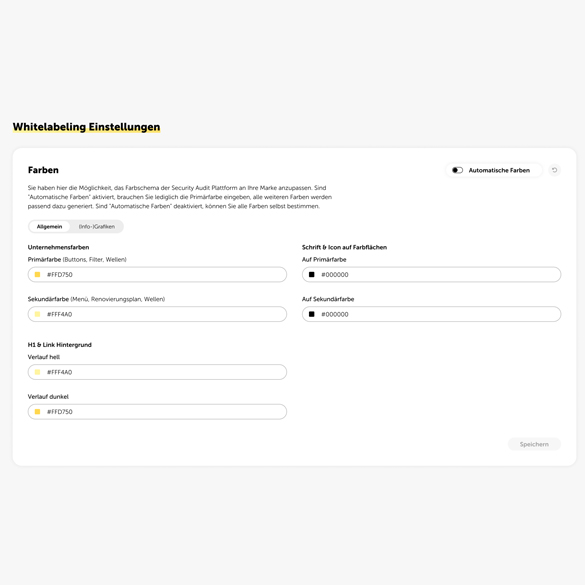
Task: Click the Auf Primärfarbe black swatch
Action: pos(312,275)
